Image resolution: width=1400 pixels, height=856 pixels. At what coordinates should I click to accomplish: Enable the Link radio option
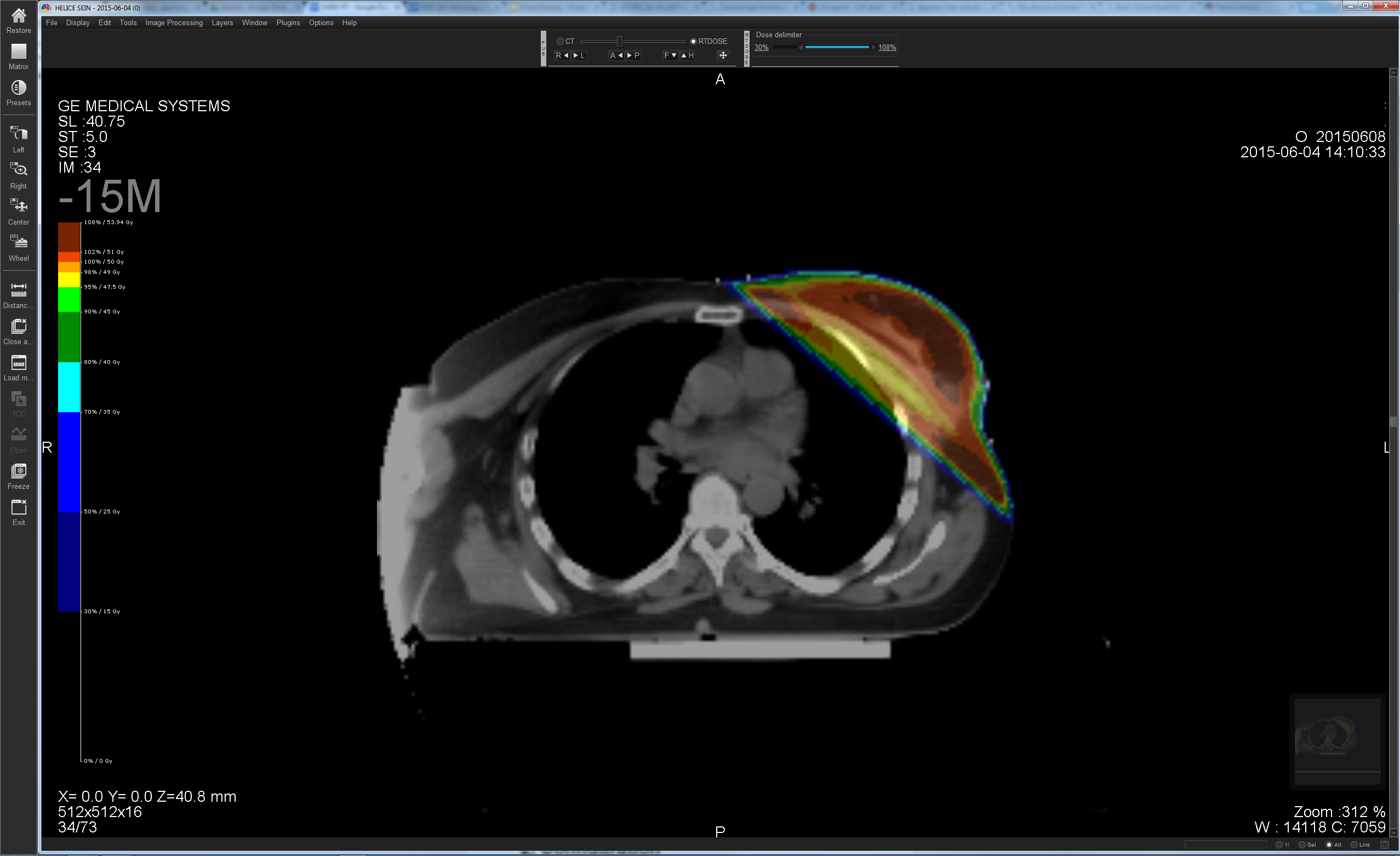point(1354,844)
